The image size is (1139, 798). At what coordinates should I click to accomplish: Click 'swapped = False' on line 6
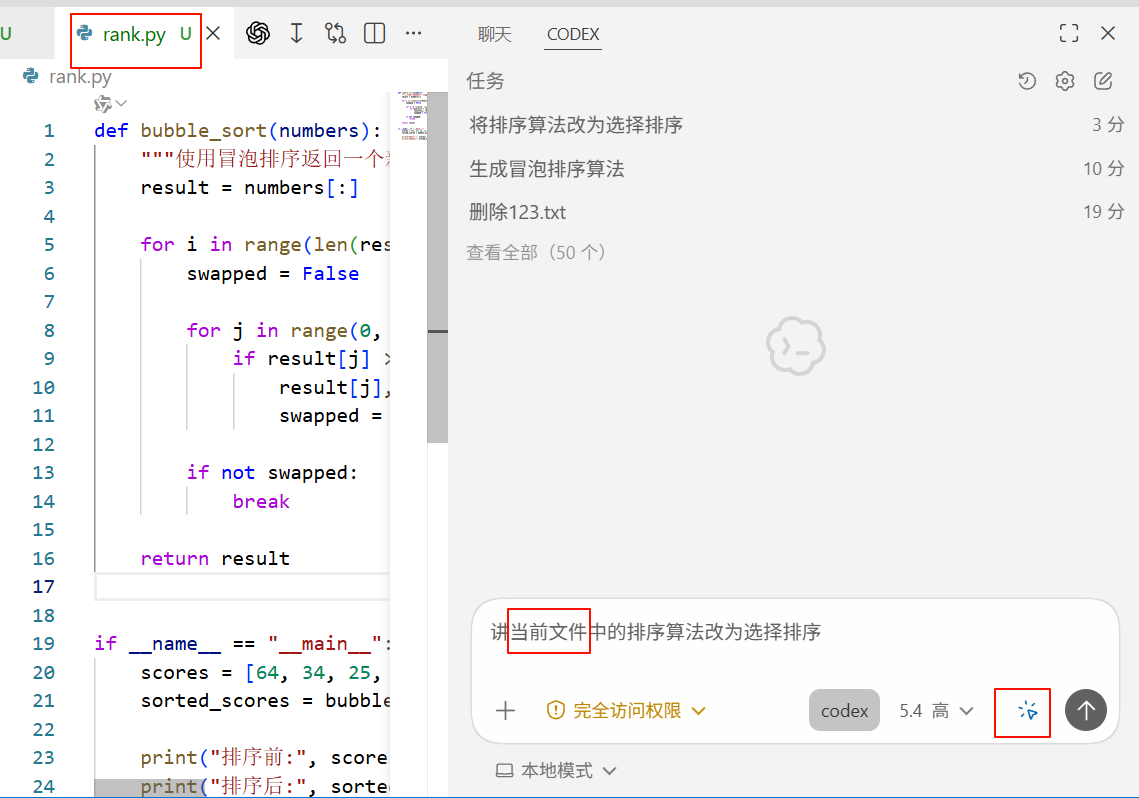(x=273, y=274)
